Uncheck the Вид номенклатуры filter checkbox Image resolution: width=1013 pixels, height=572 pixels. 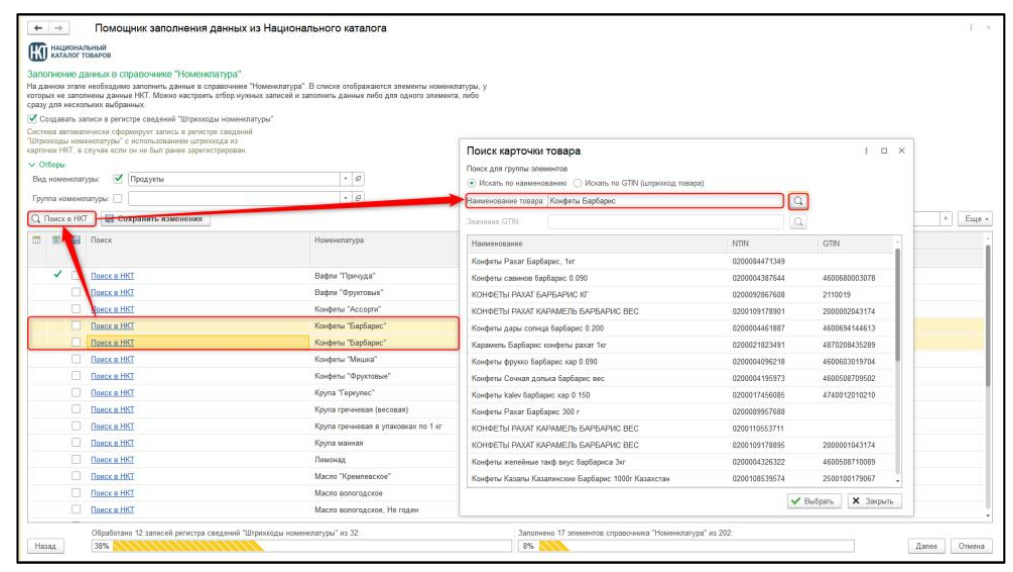pos(118,179)
